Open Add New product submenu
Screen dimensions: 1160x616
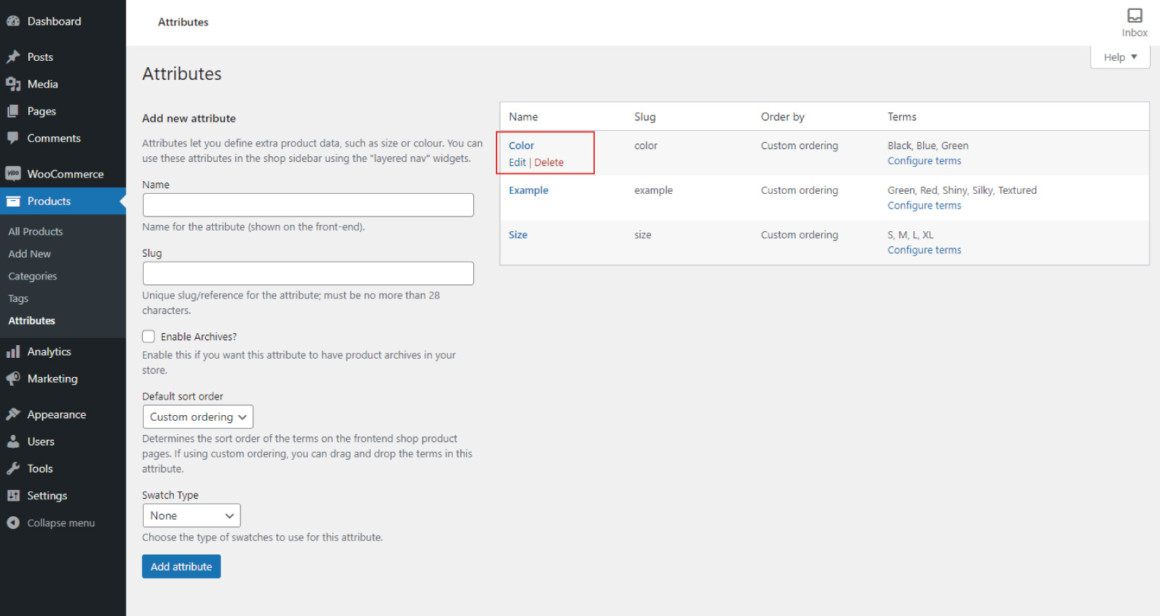click(x=30, y=254)
